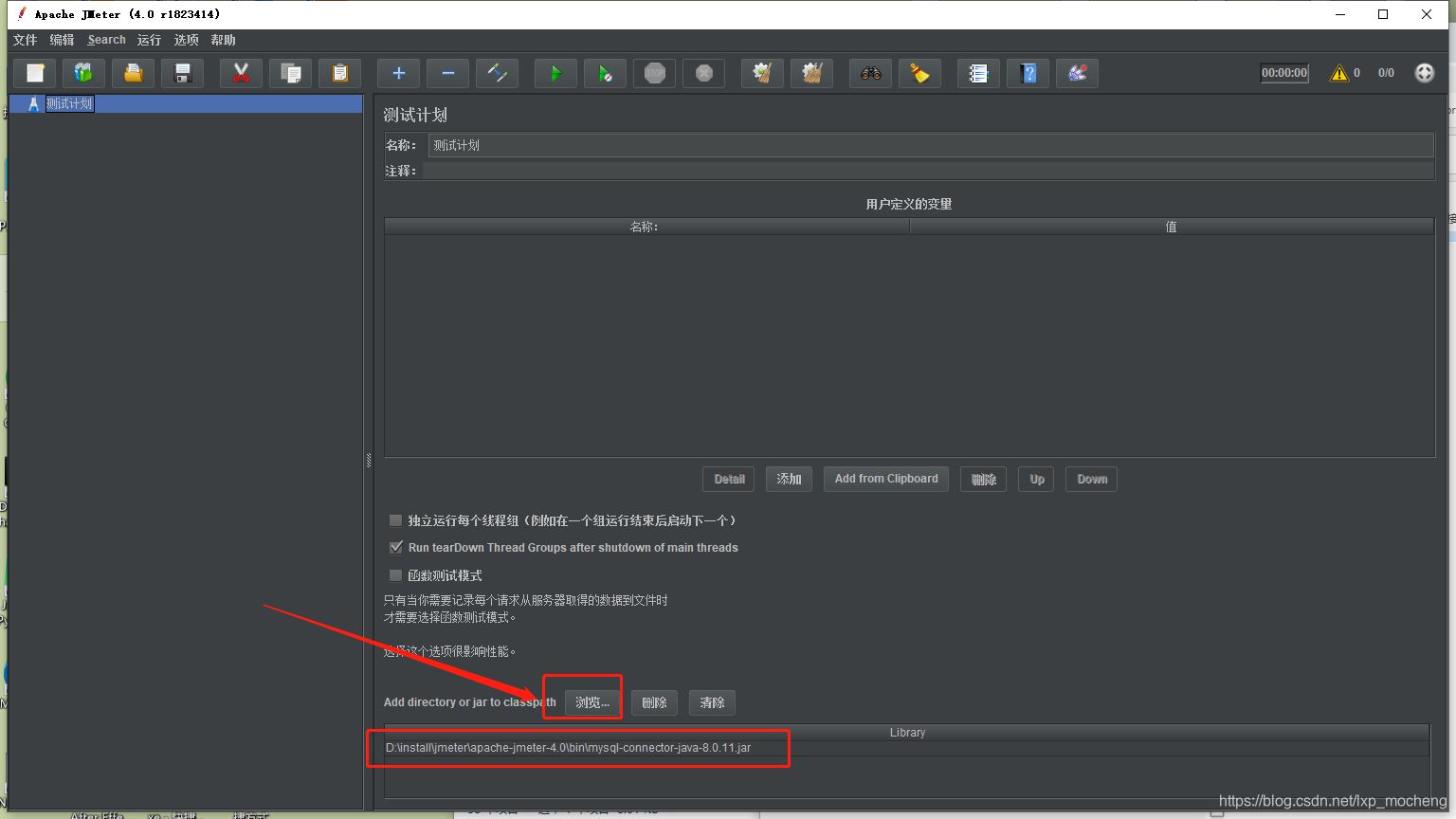Stop the running test icon
The image size is (1456, 819).
[655, 73]
